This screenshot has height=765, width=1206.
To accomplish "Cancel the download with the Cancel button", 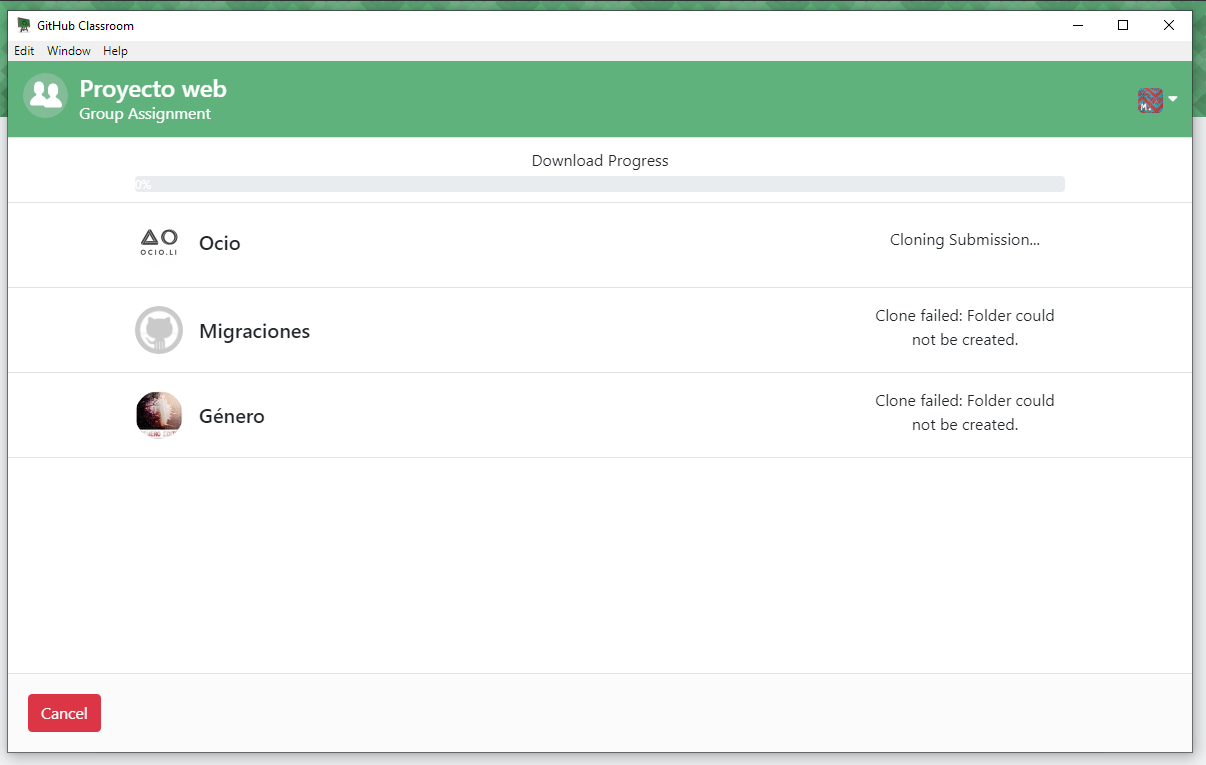I will (64, 713).
